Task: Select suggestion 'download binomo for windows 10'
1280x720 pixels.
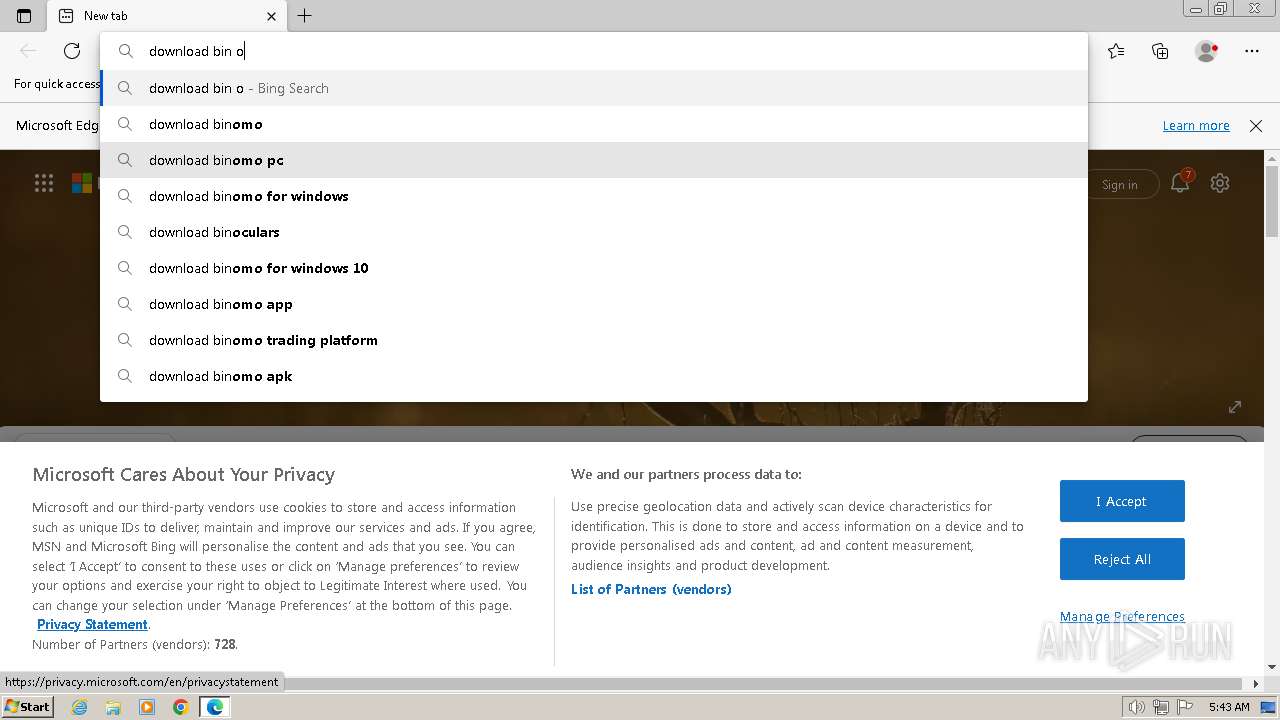Action: click(594, 268)
